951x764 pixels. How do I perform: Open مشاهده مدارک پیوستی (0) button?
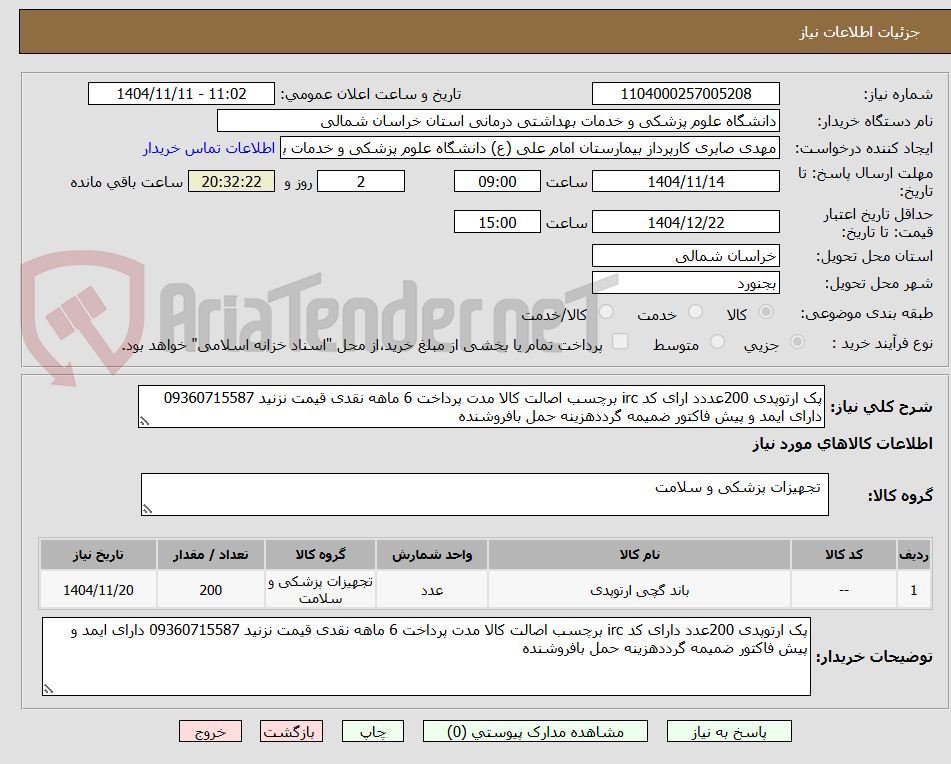[x=535, y=731]
